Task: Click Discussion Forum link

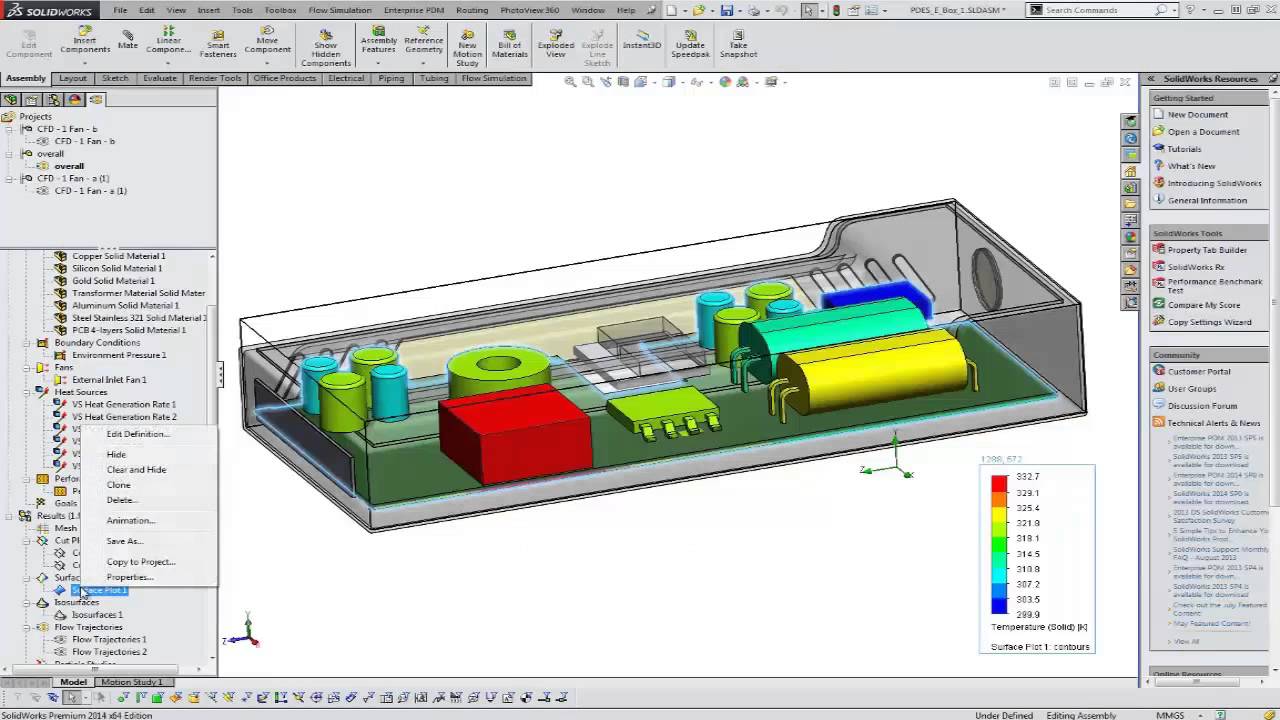Action: 1202,406
